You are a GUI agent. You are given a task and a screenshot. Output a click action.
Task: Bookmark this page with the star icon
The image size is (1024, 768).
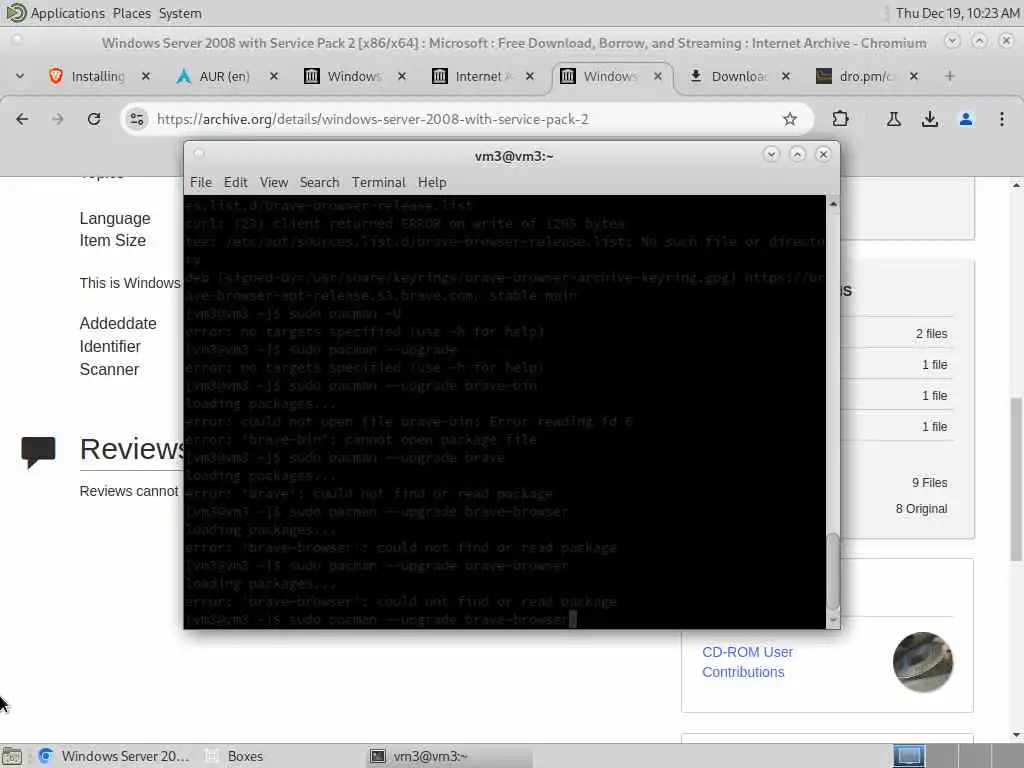click(790, 119)
